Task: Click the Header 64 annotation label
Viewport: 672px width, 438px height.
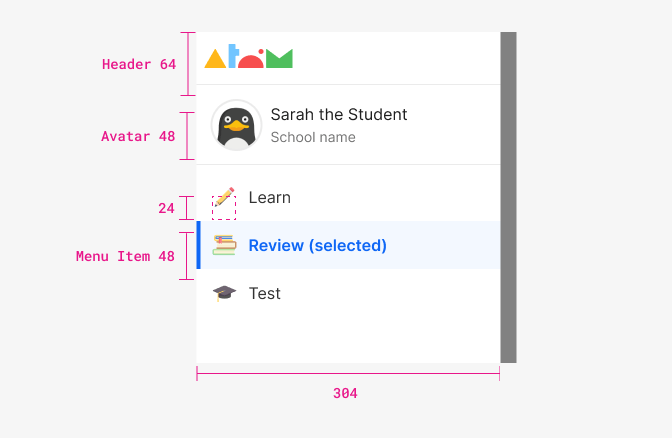Action: coord(139,64)
